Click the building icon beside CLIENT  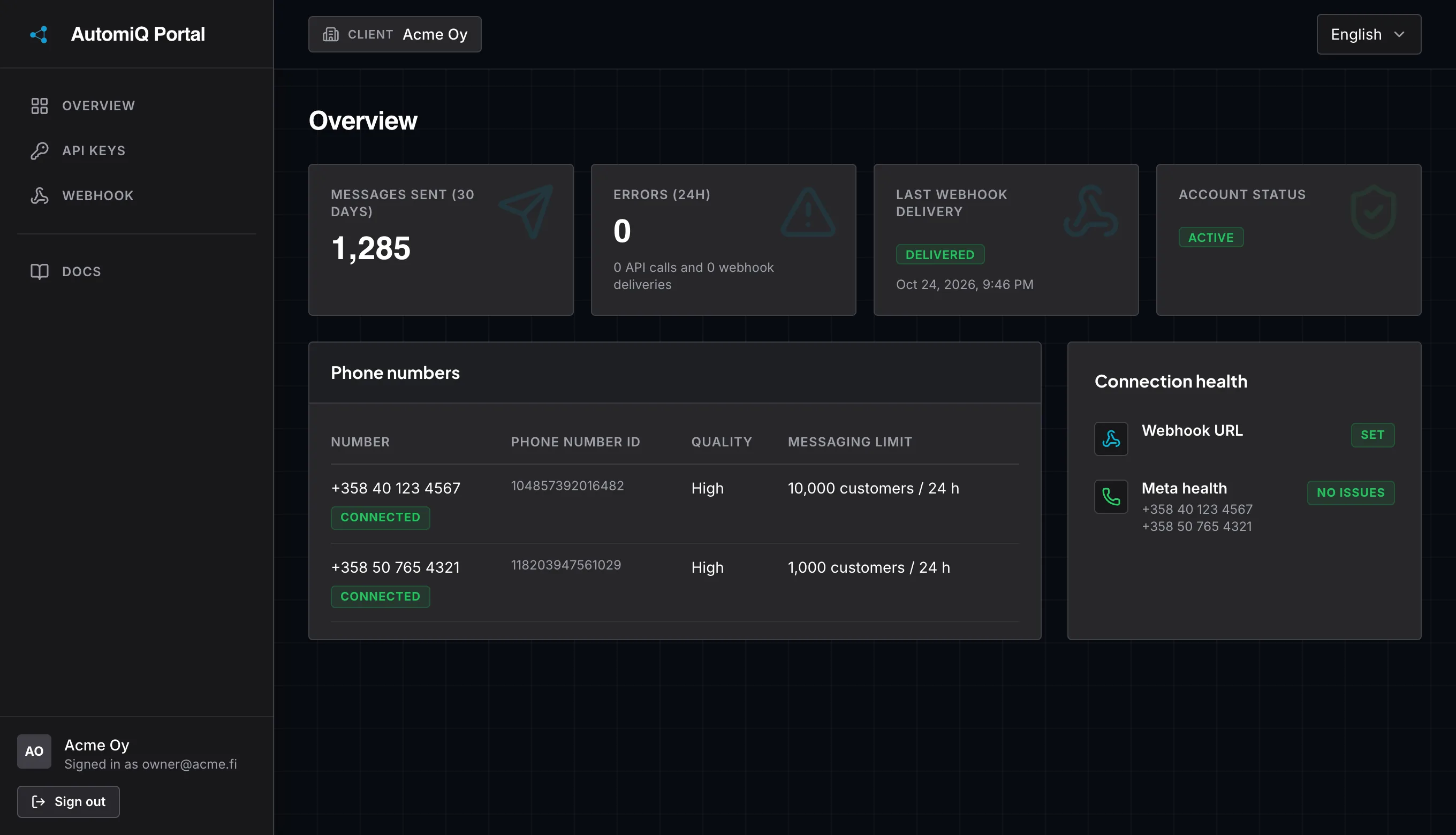pos(331,34)
